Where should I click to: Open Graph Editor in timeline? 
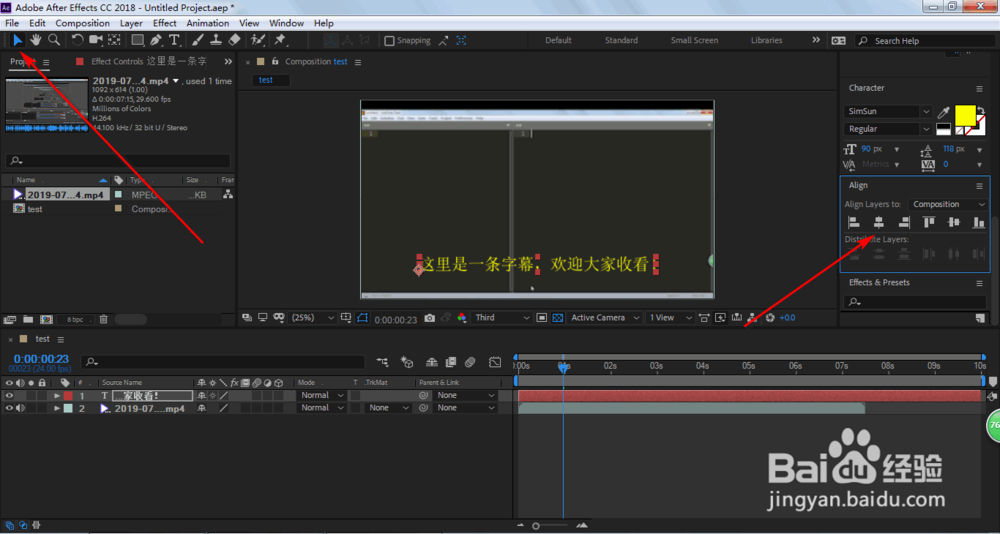click(x=495, y=362)
